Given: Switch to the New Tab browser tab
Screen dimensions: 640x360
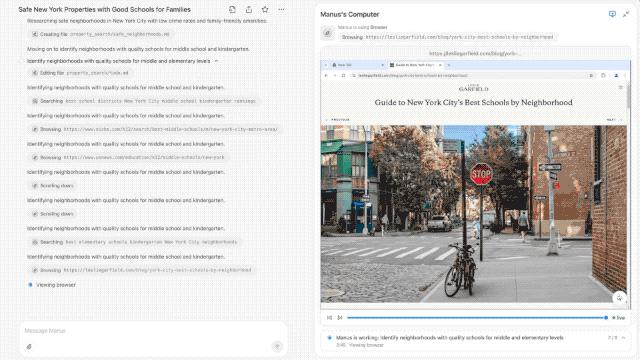Looking at the screenshot, I should 358,65.
